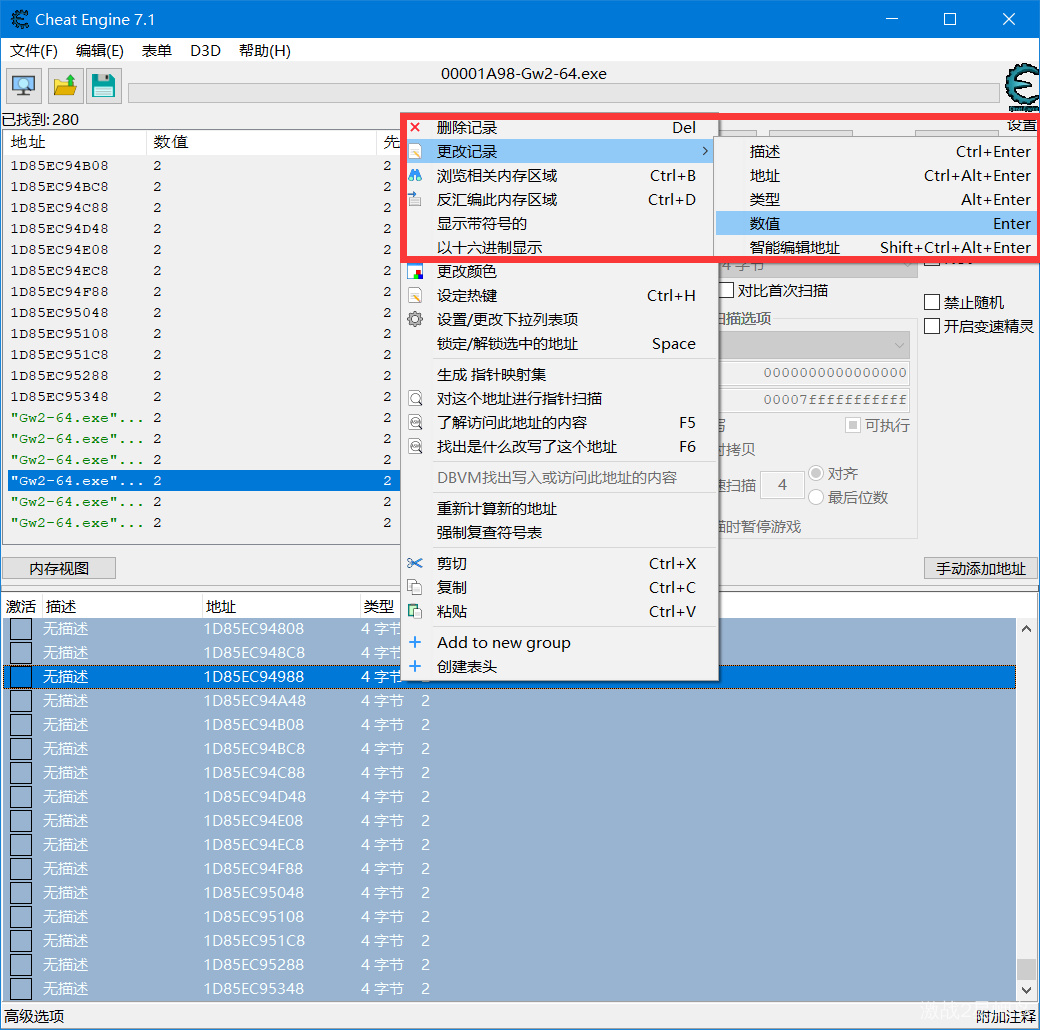Activate the checkbox for address 1D85EC94A48
This screenshot has height=1030, width=1040.
(21, 700)
